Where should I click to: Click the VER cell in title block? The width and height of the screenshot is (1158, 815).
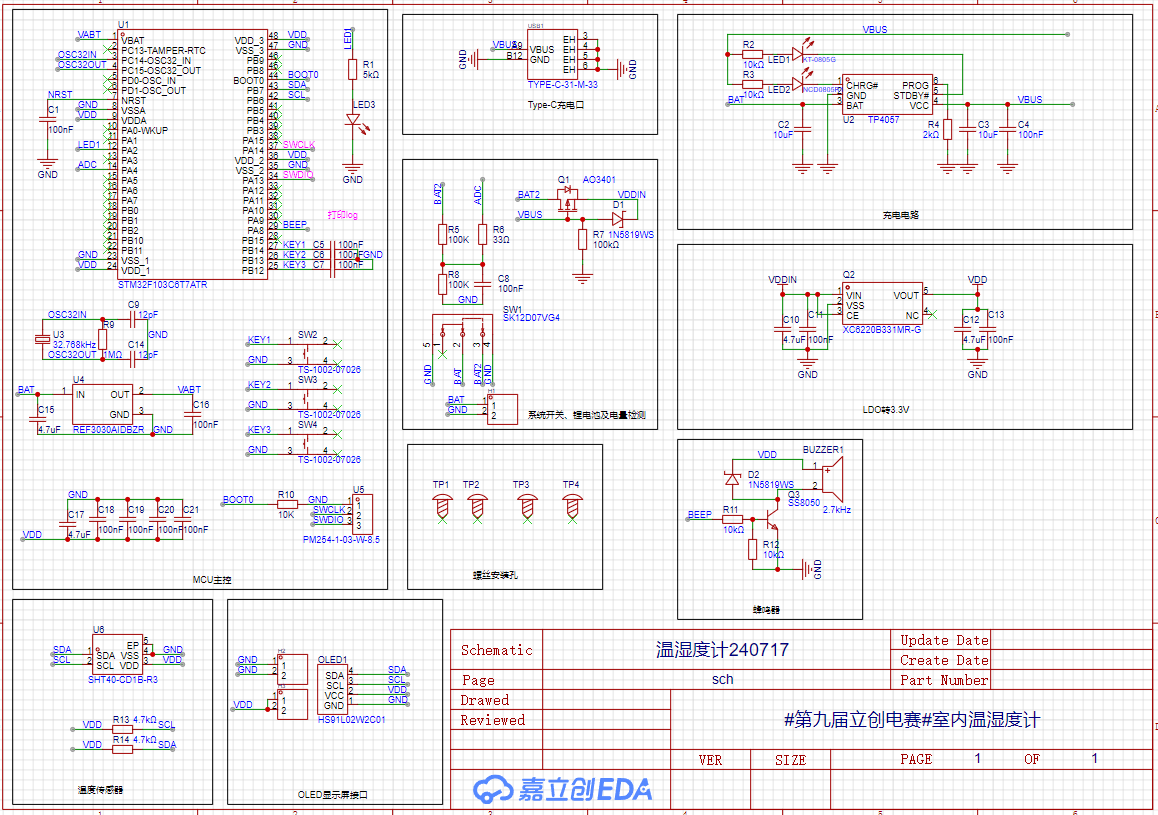(x=710, y=760)
